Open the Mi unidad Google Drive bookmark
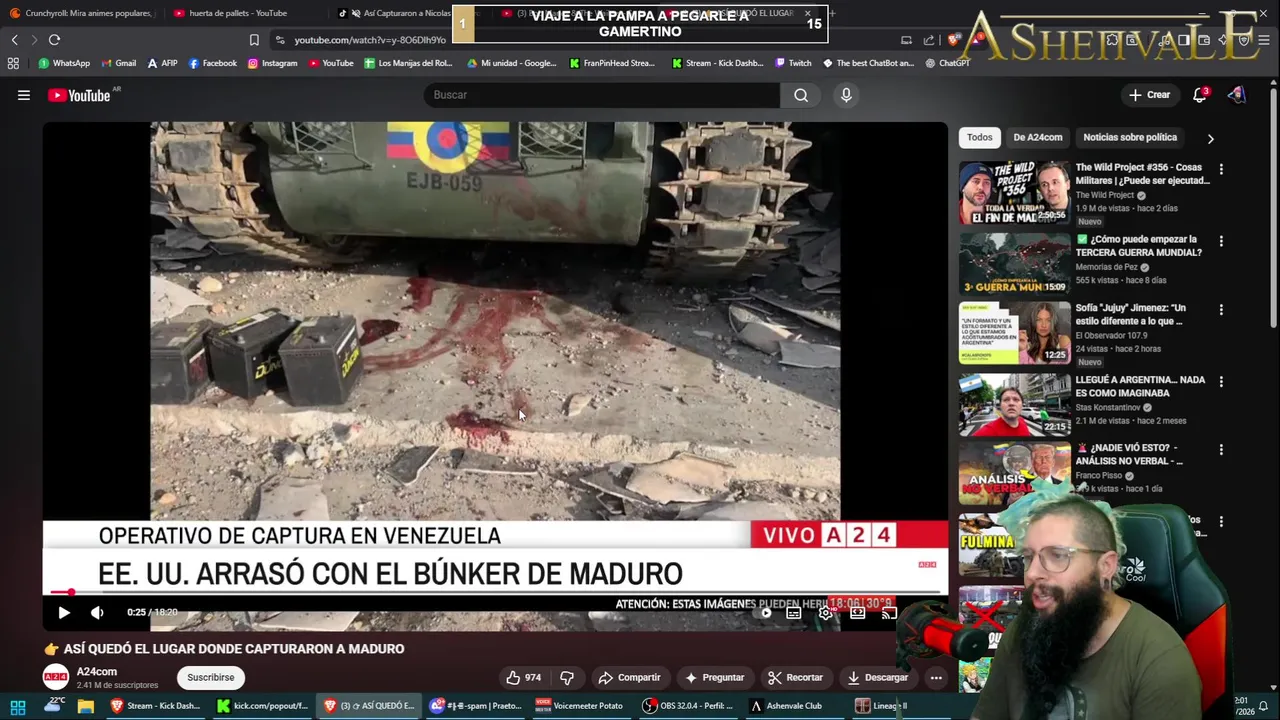 tap(511, 63)
